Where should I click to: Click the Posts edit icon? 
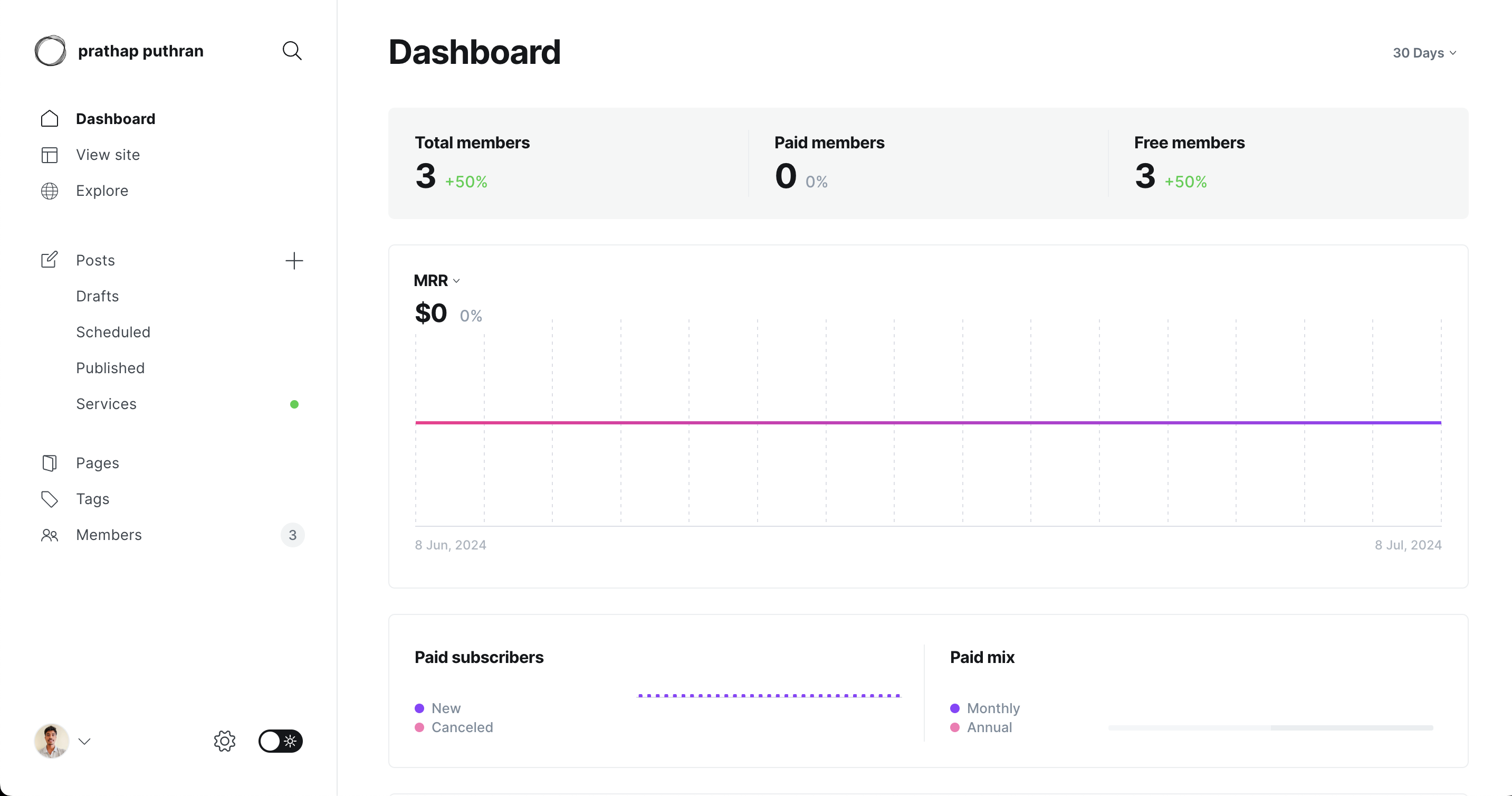pos(49,259)
